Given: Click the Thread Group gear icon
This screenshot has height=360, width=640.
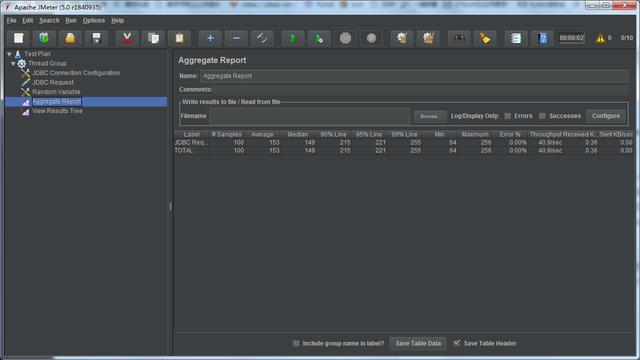Looking at the screenshot, I should pyautogui.click(x=22, y=64).
